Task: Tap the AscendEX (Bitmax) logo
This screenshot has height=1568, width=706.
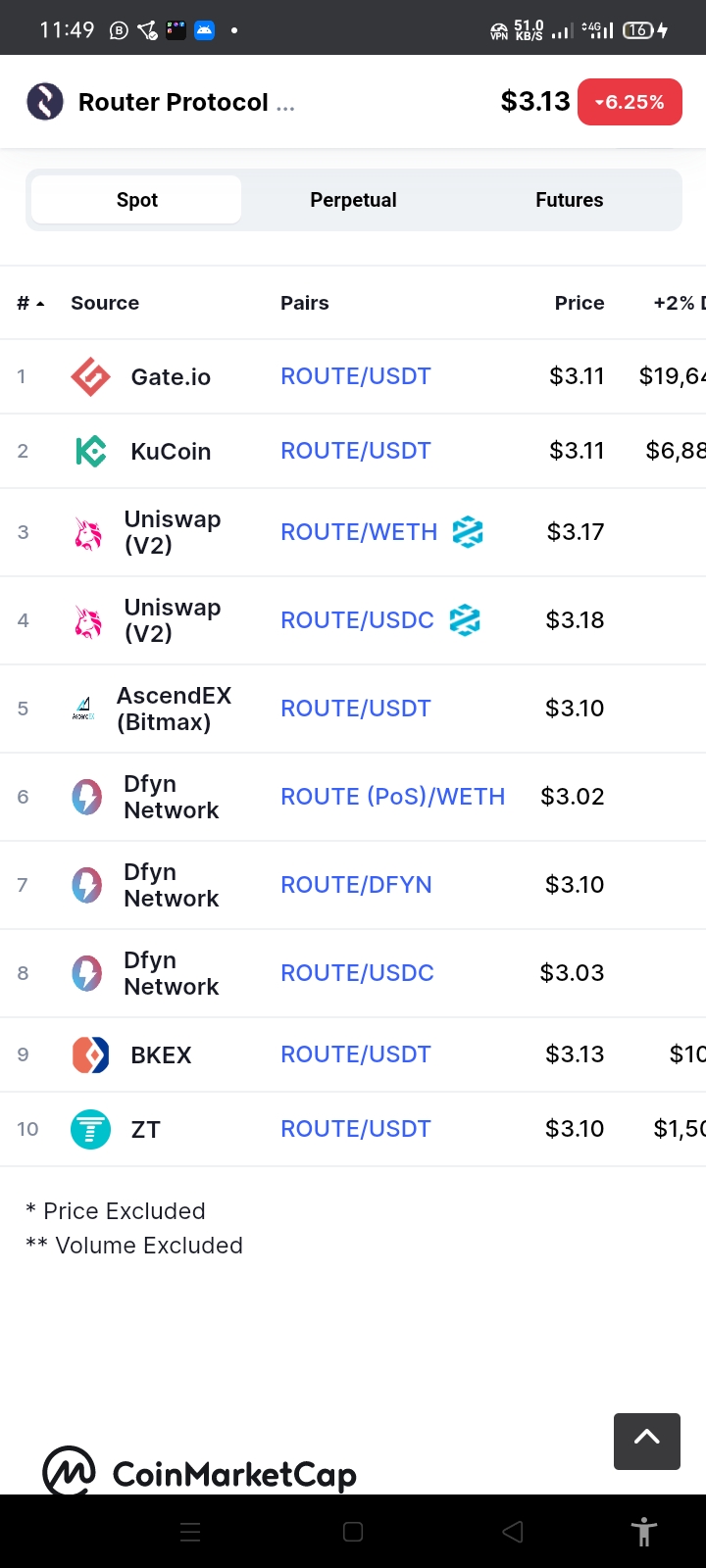Action: 84,709
